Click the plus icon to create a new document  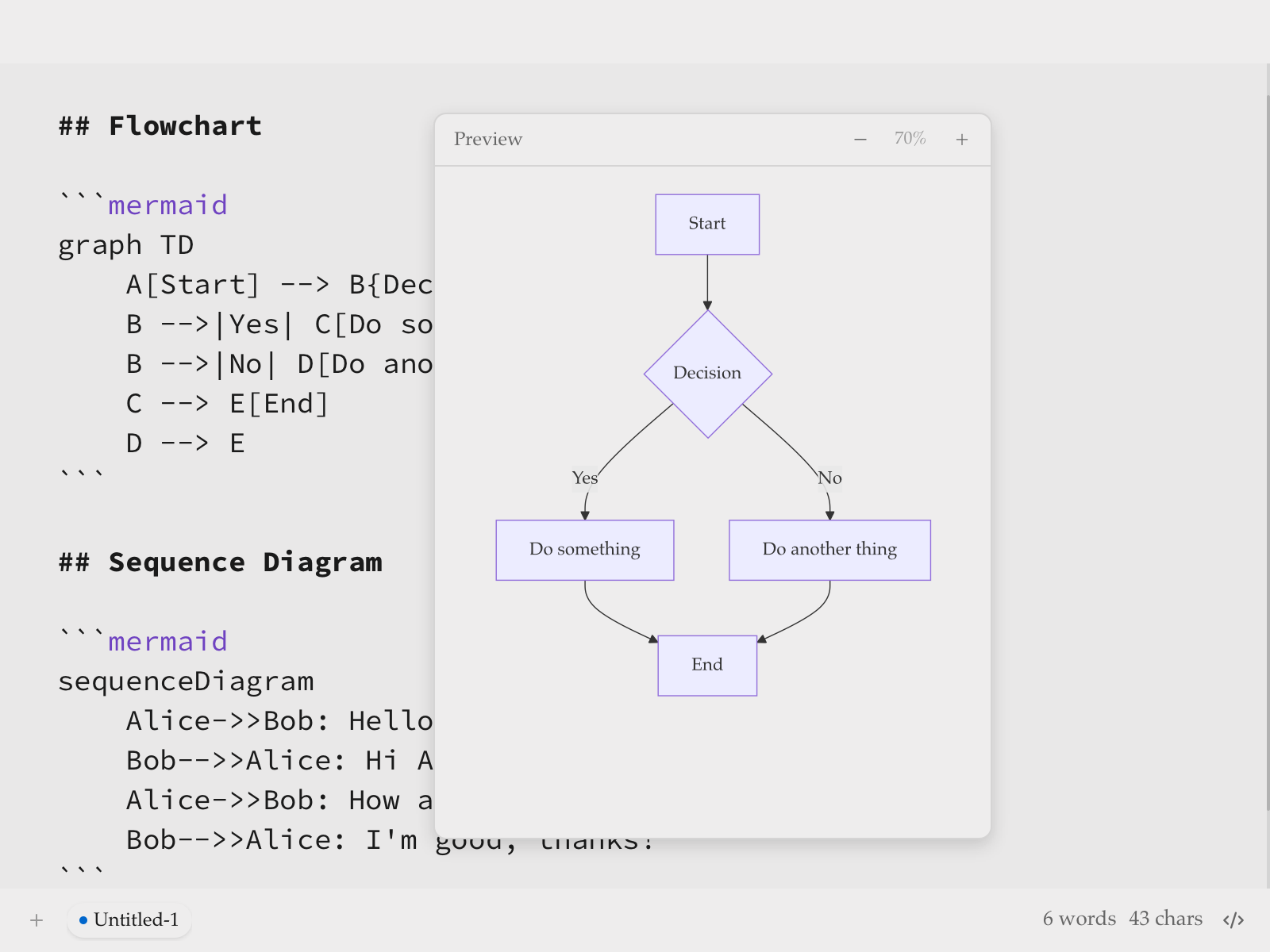click(x=36, y=919)
